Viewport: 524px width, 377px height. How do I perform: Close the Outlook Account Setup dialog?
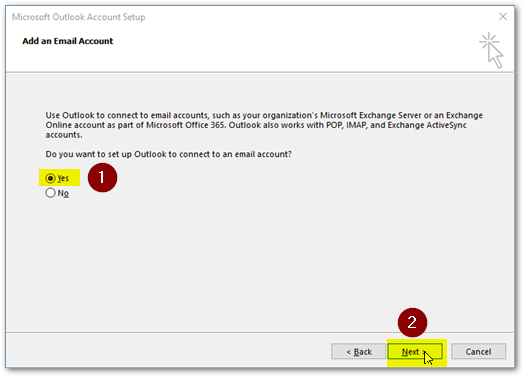pos(503,16)
